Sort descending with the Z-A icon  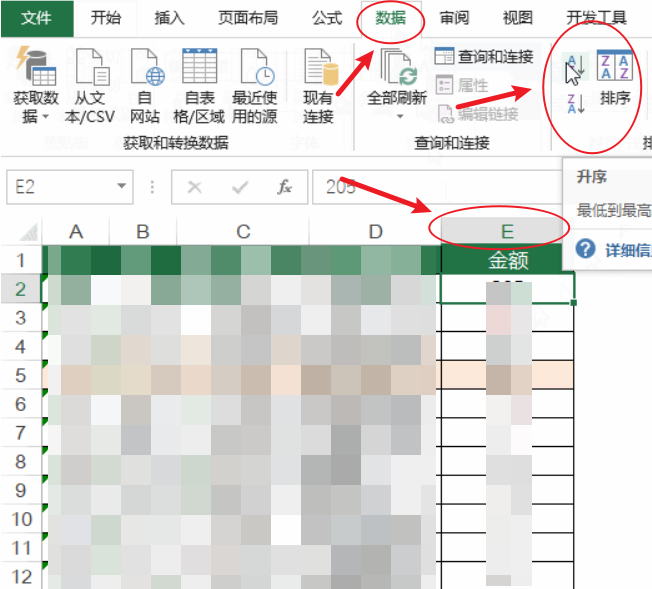click(x=576, y=103)
